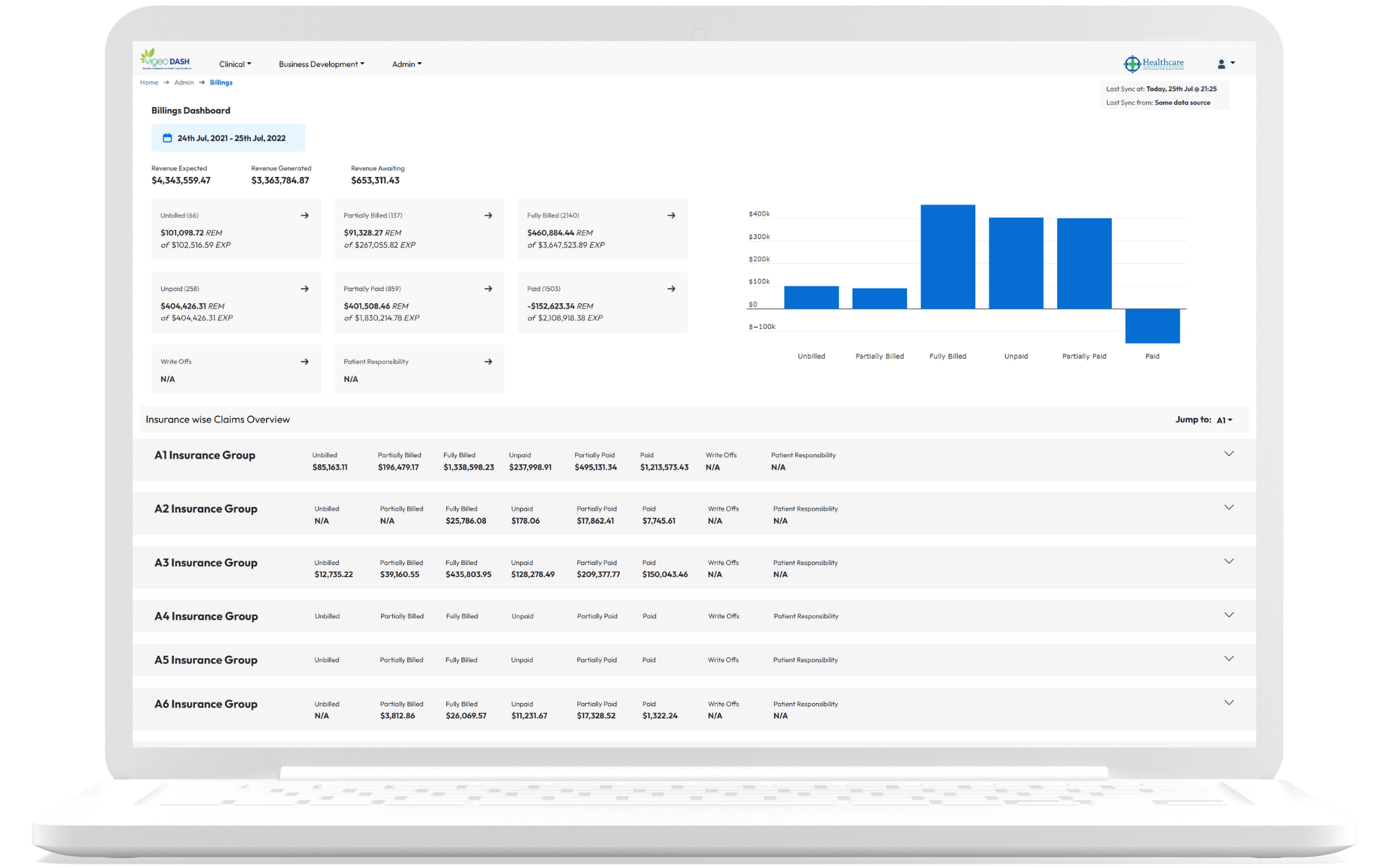The width and height of the screenshot is (1389, 868).
Task: Click the Vigeo DASH logo
Action: pyautogui.click(x=166, y=59)
